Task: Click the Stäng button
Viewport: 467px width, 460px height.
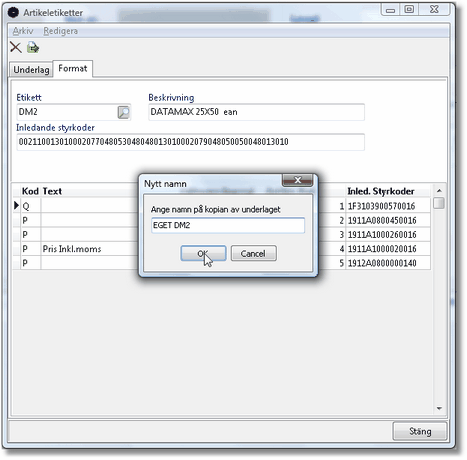Action: pos(420,431)
